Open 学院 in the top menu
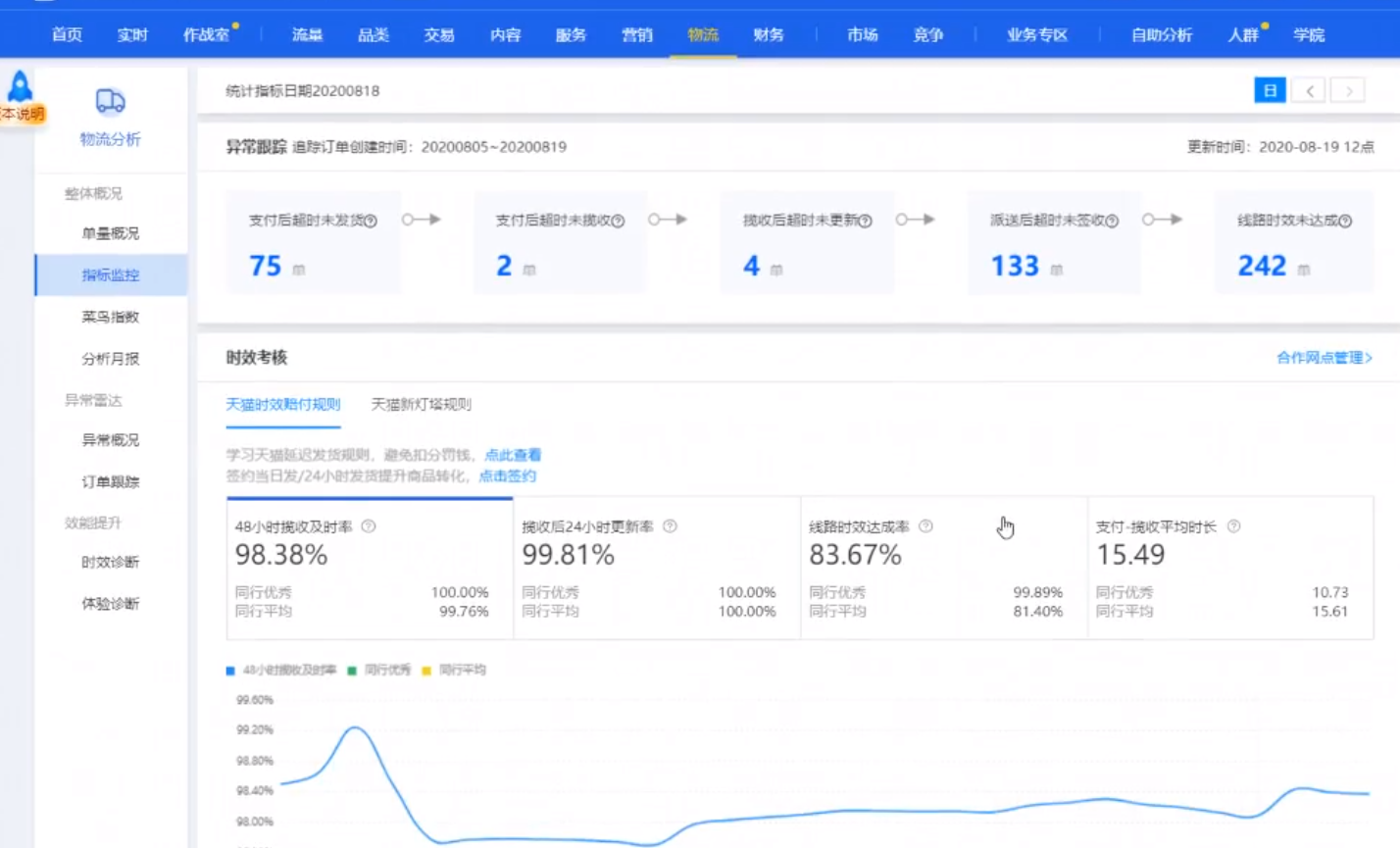 1309,35
